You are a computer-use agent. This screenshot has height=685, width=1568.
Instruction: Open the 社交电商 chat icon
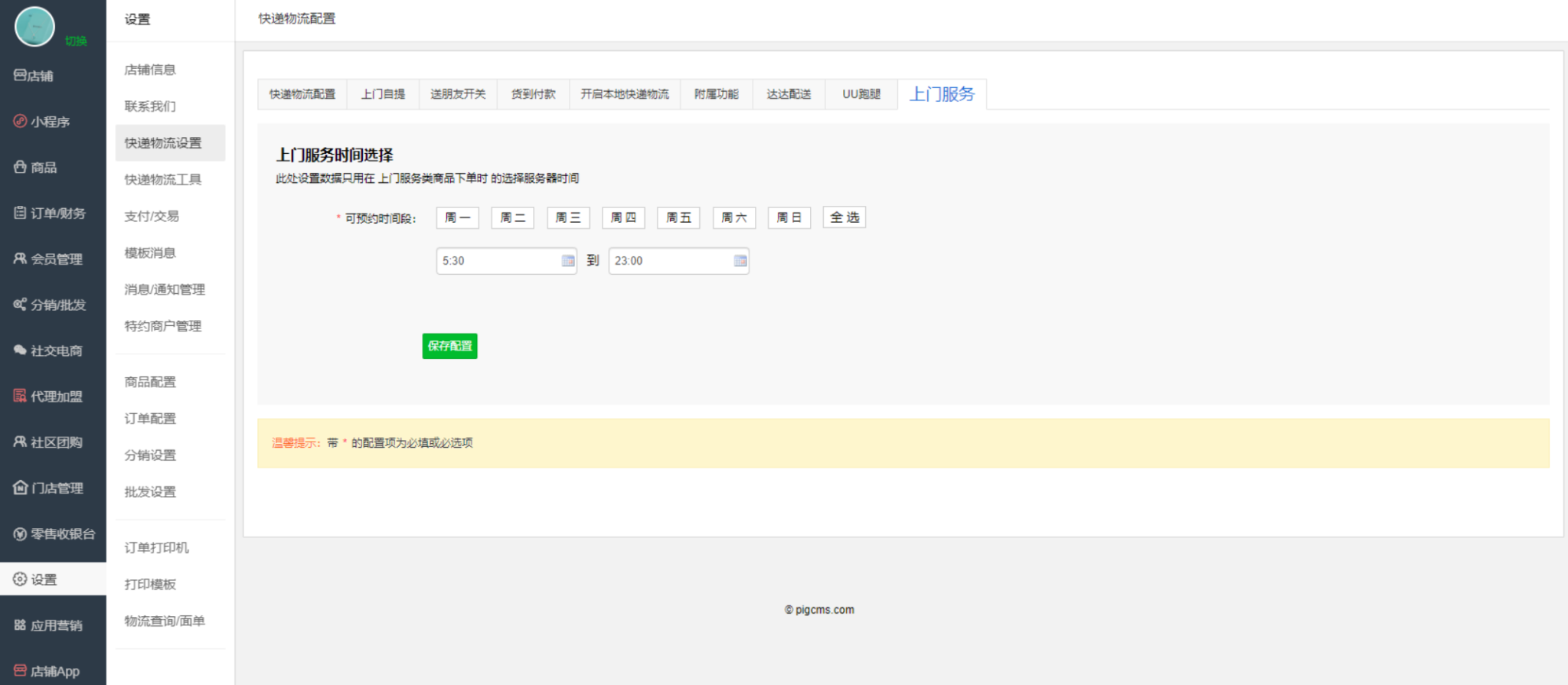20,351
